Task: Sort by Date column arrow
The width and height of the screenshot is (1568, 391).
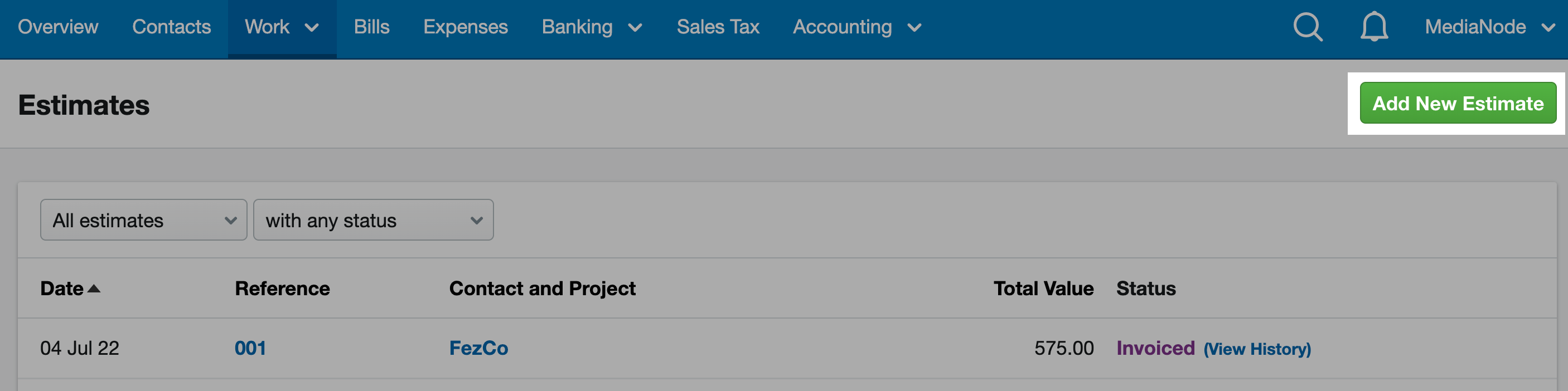Action: click(94, 288)
